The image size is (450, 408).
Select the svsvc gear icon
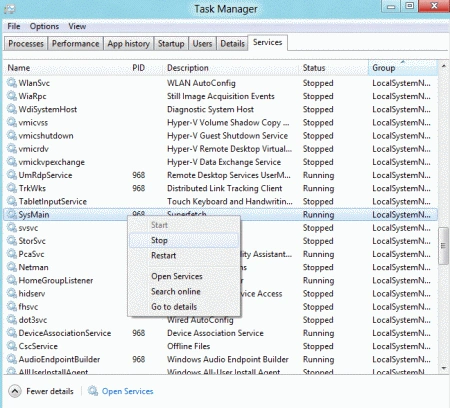(12, 228)
